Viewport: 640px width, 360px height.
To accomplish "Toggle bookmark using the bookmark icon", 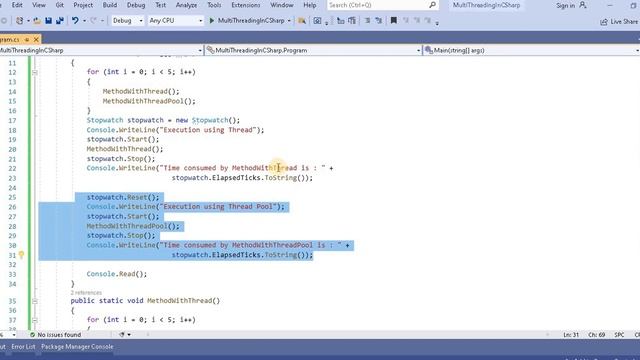I will click(x=393, y=20).
